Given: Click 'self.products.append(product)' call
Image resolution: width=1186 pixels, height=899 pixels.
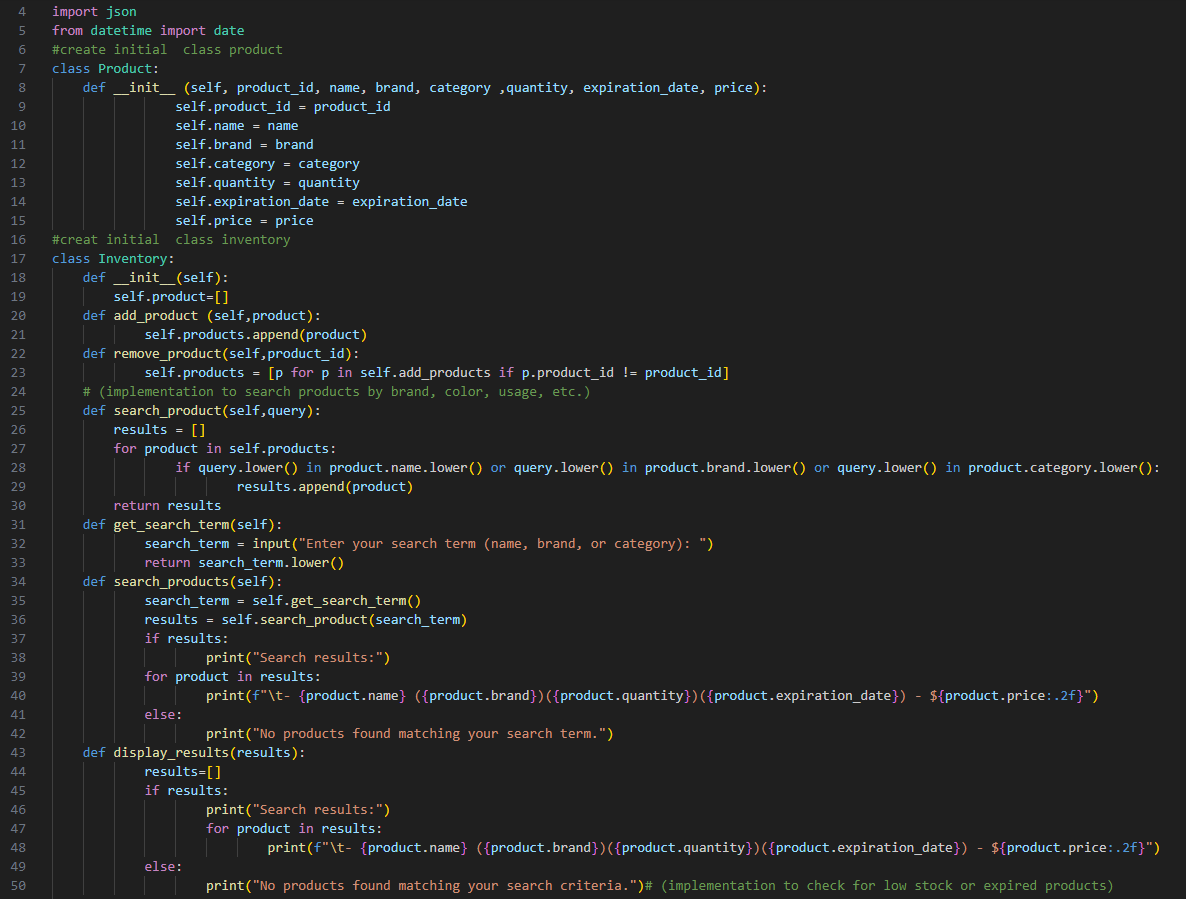Looking at the screenshot, I should pyautogui.click(x=256, y=334).
